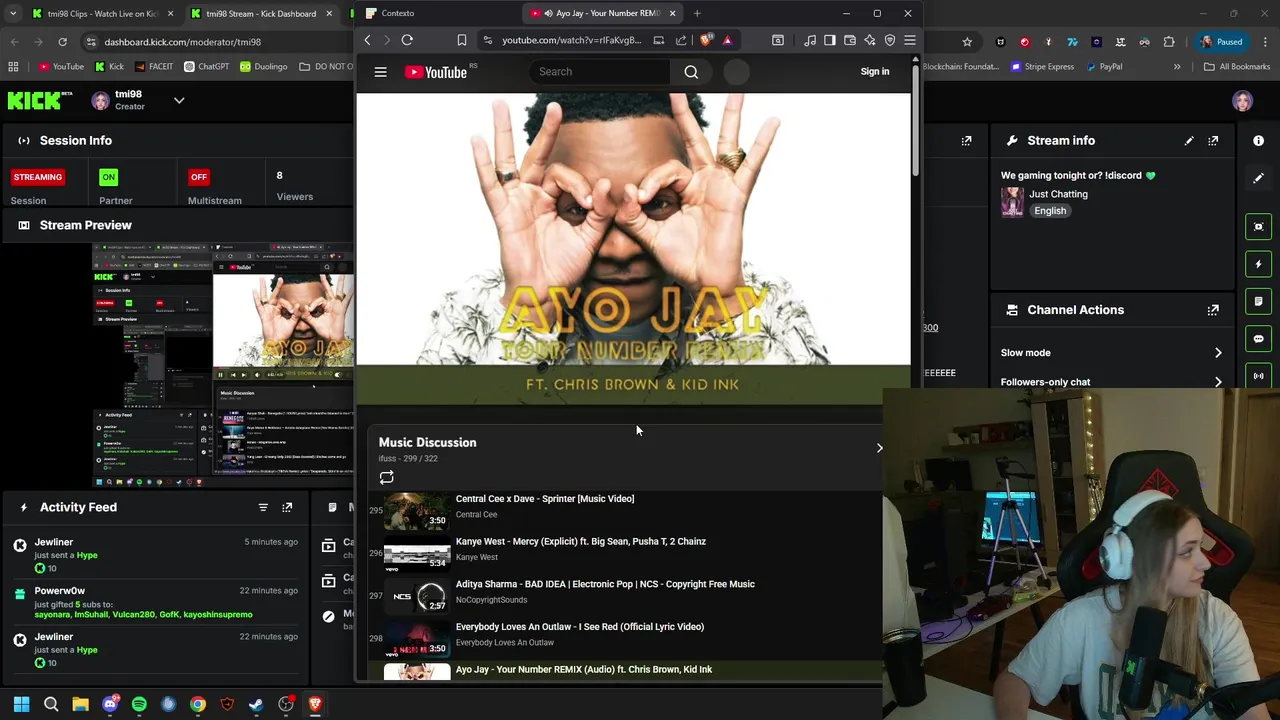Show more bookmarks with the double chevron
1280x720 pixels.
(x=1176, y=67)
